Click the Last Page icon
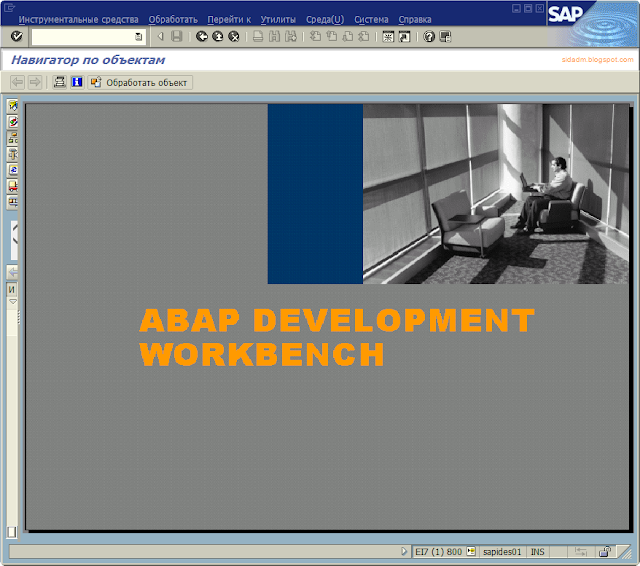The image size is (640, 566). pyautogui.click(x=364, y=36)
